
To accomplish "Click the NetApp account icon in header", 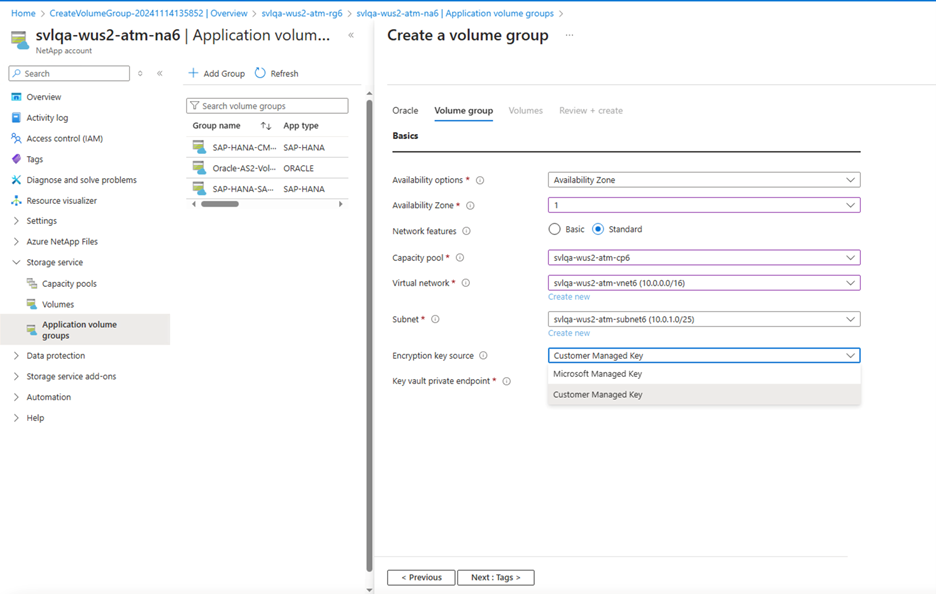I will click(20, 40).
